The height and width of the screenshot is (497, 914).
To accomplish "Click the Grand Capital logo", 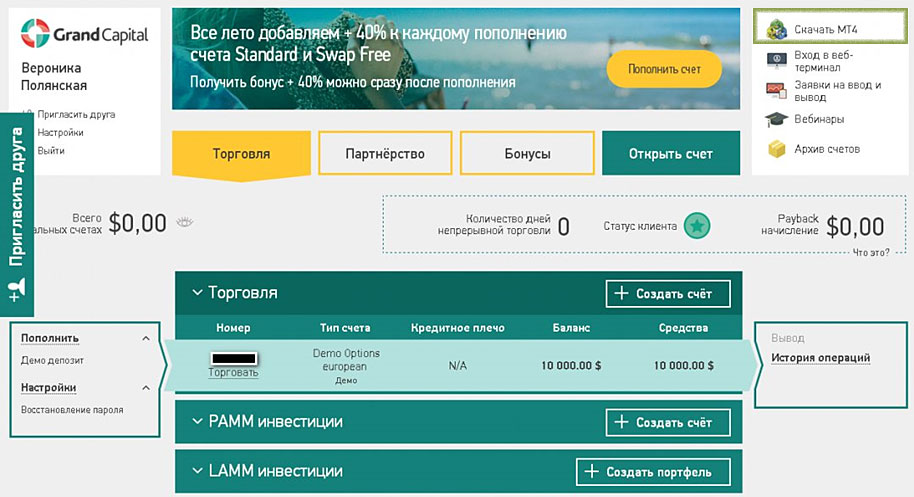I will pos(84,36).
